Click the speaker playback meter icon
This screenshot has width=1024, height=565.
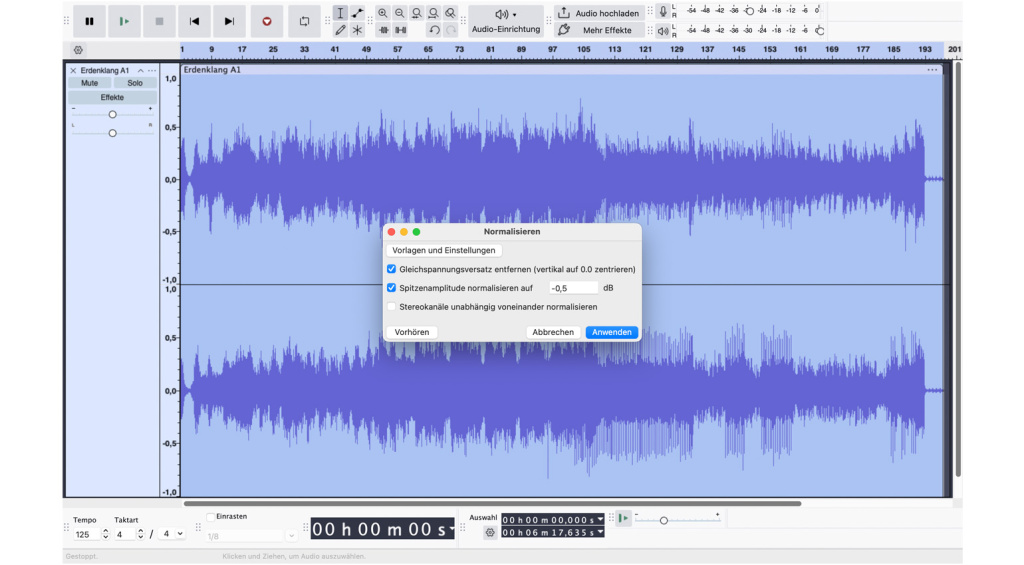663,31
